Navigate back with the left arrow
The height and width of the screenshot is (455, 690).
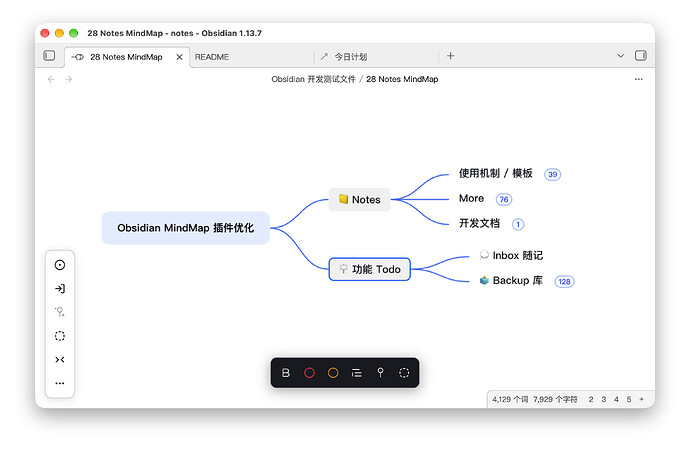pos(51,79)
